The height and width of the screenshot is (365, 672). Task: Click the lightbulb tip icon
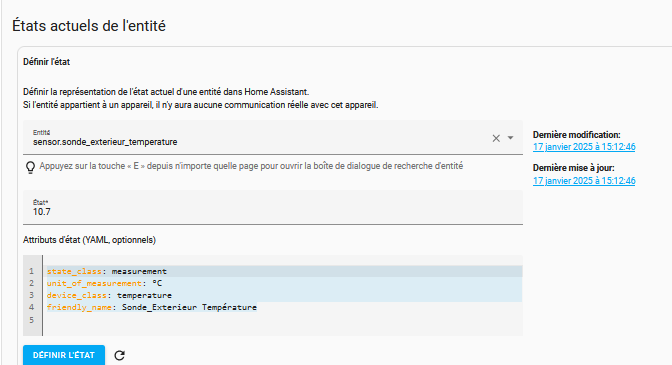point(30,167)
